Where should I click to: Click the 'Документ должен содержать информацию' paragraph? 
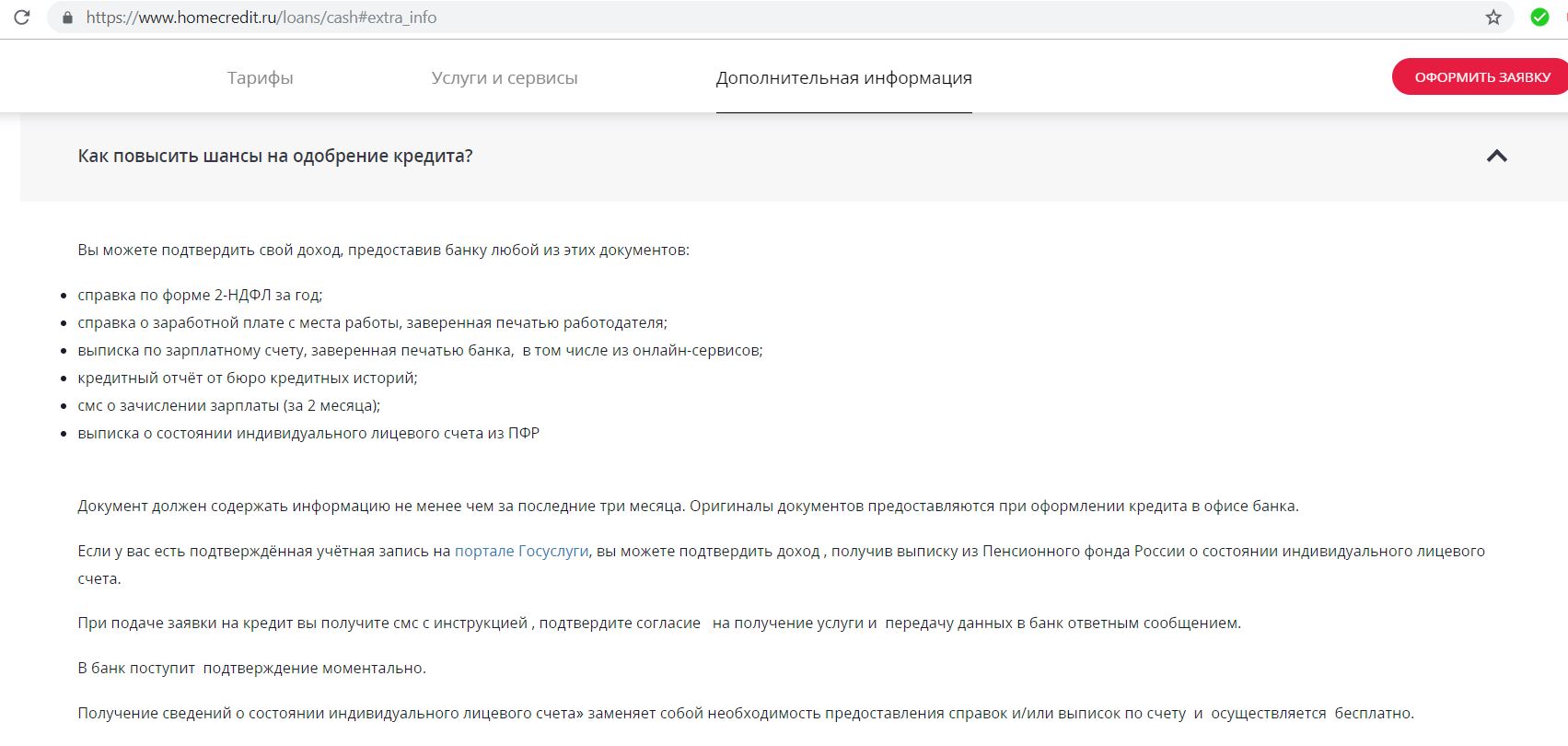688,507
